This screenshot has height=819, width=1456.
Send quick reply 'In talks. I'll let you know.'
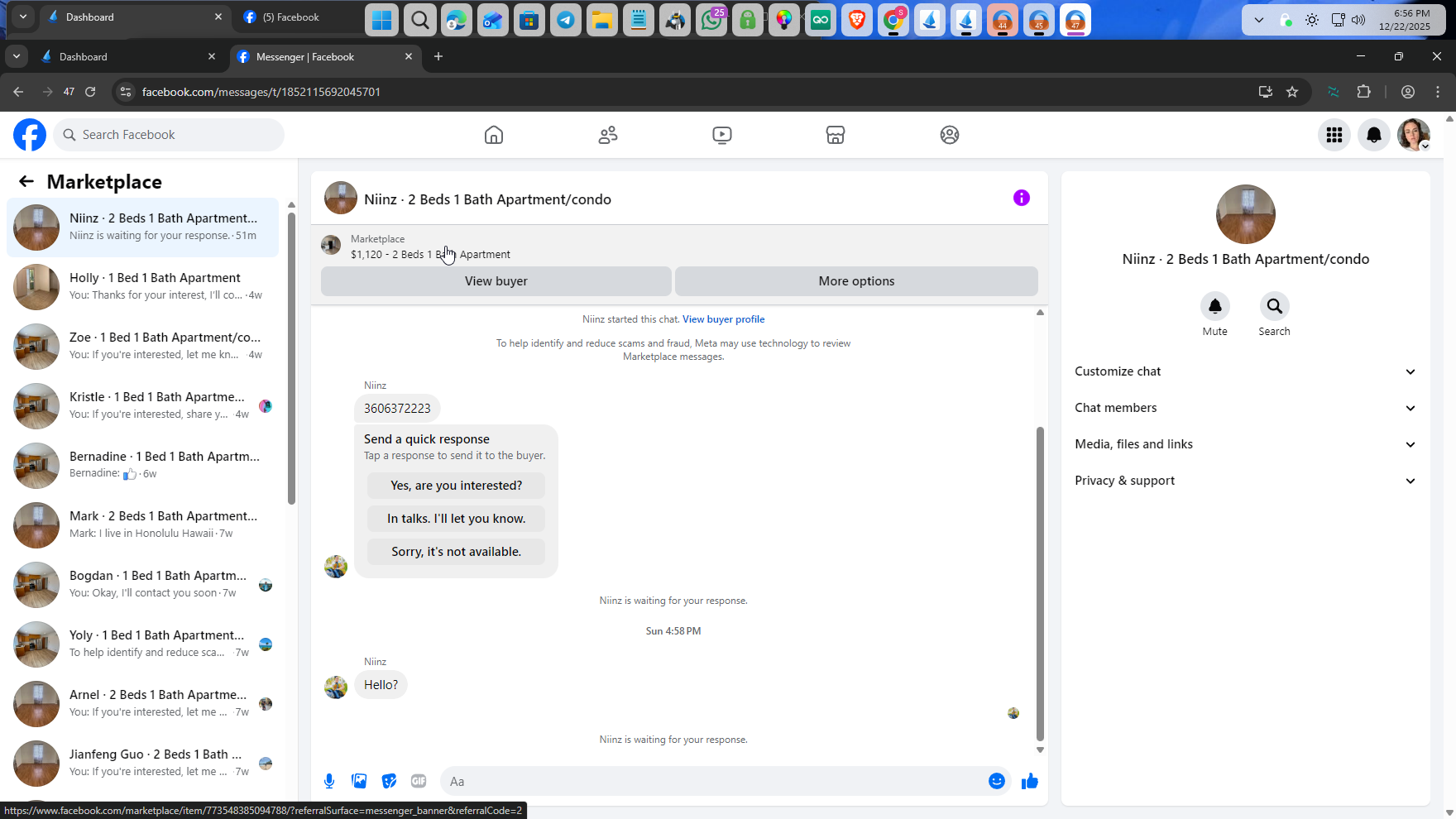(x=456, y=519)
